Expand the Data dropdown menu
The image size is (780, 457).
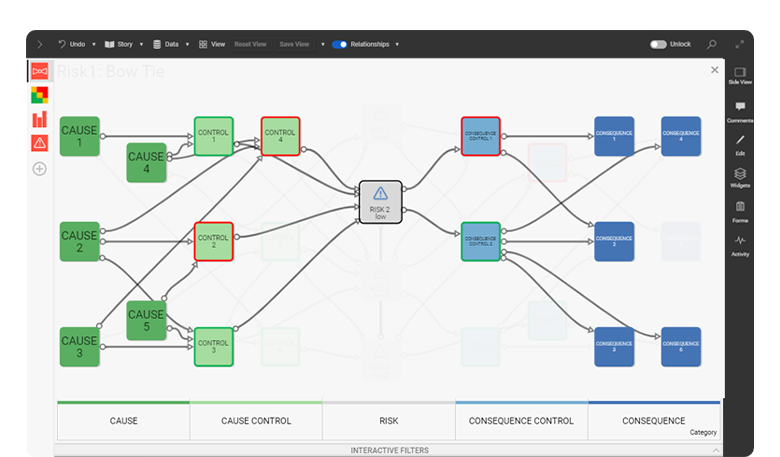(x=187, y=44)
